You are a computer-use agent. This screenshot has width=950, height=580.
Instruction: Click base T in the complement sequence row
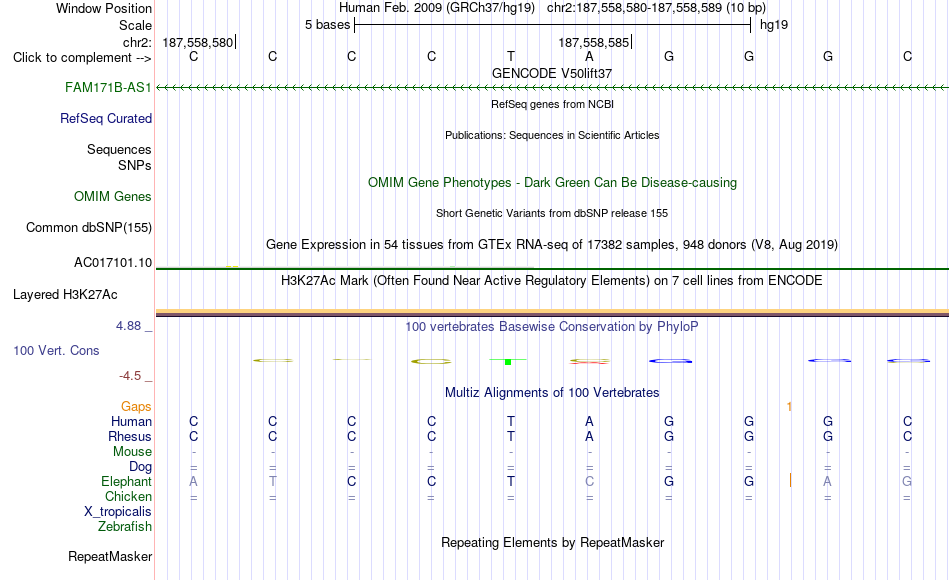click(x=511, y=56)
